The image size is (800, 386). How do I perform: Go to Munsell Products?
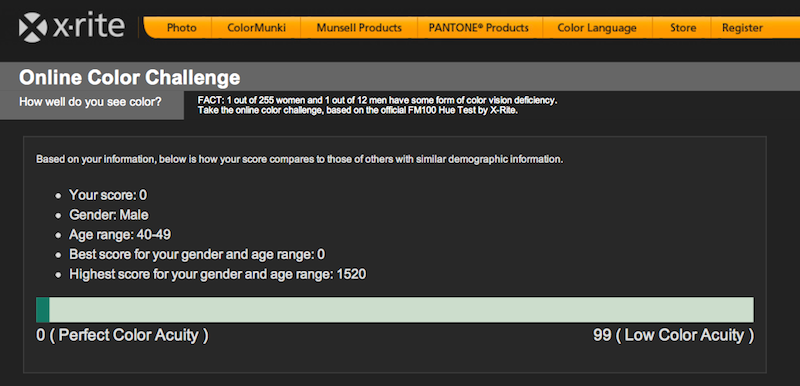tap(359, 28)
